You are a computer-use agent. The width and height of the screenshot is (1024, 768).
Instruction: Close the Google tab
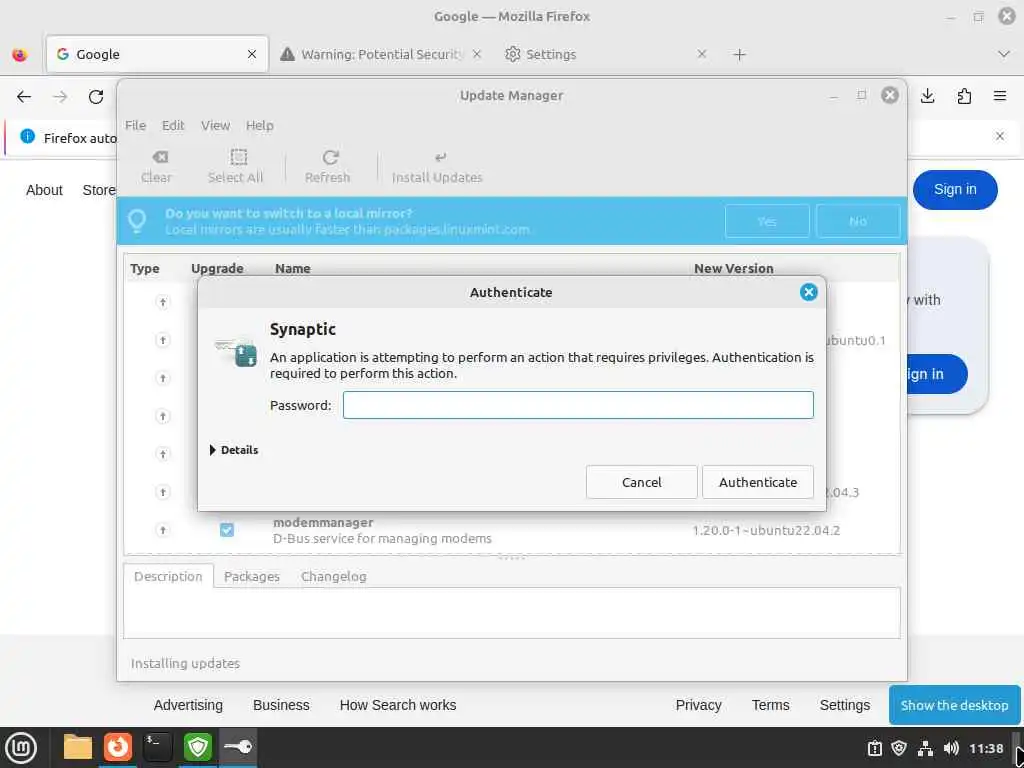(x=251, y=54)
